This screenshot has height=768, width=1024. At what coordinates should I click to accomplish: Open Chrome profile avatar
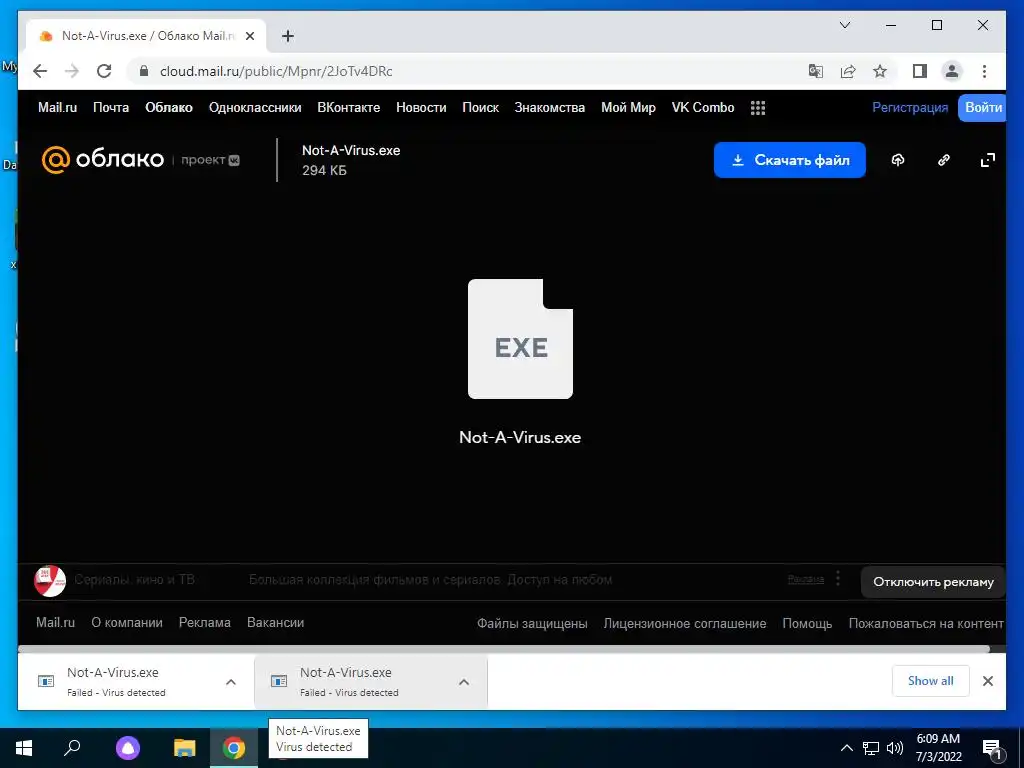click(x=952, y=71)
